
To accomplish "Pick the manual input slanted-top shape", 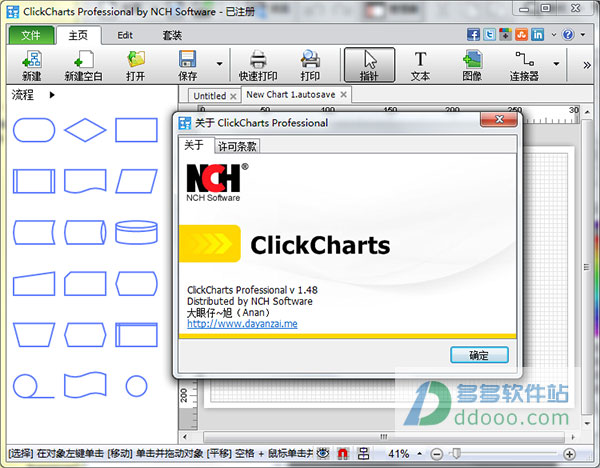I will 34,284.
